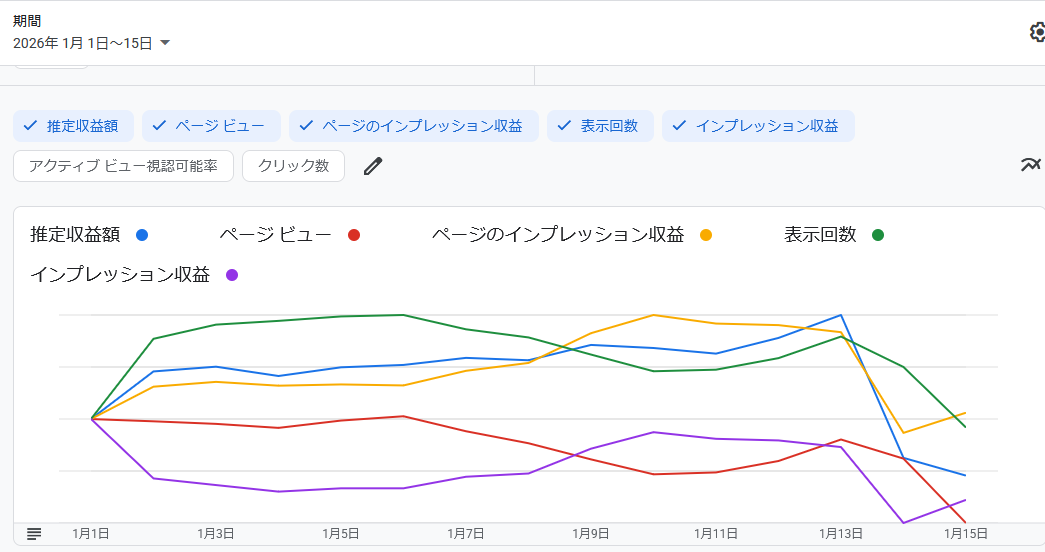This screenshot has width=1045, height=552.
Task: Click the 期間 label selector
Action: tap(27, 21)
